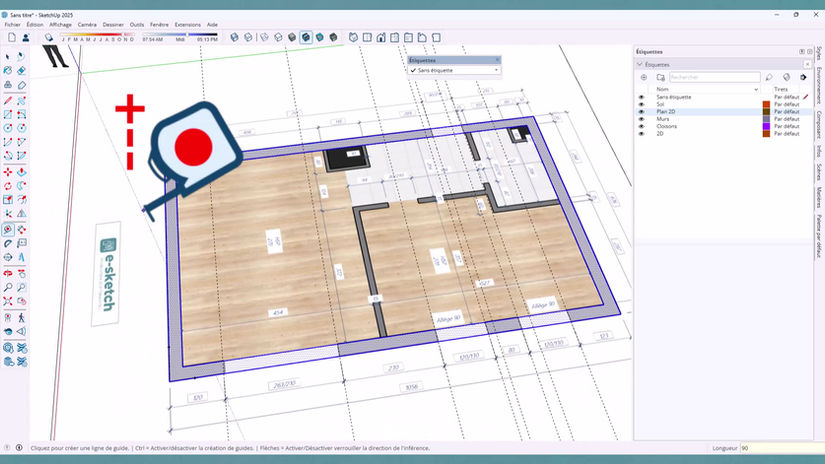This screenshot has width=825, height=464.
Task: Select the Circle drawing tool
Action: click(x=8, y=128)
